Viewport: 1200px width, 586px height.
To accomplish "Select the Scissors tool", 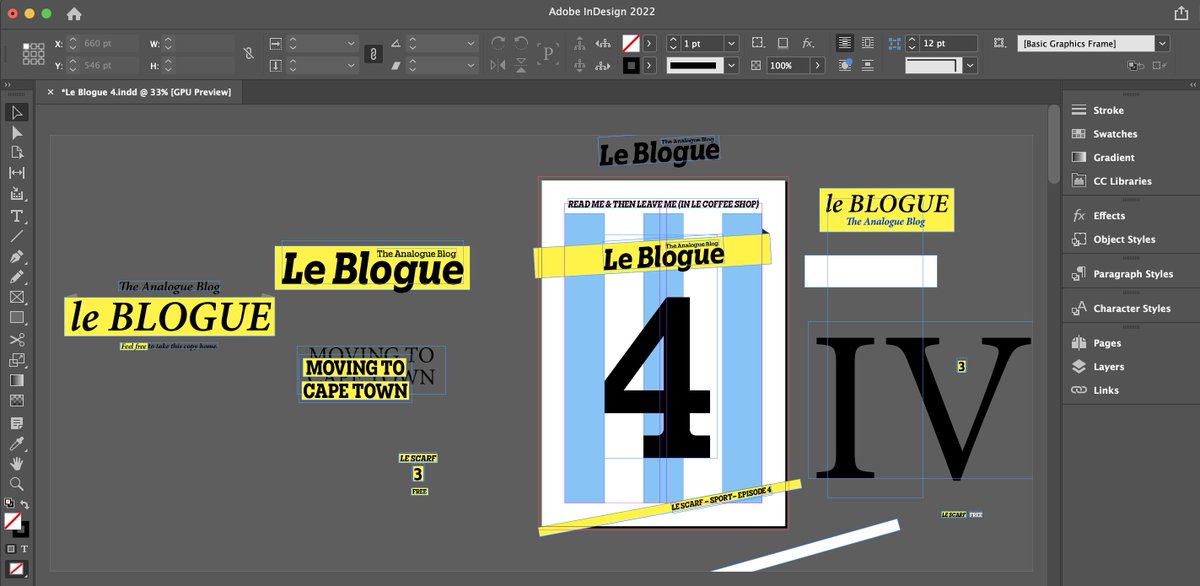I will 17,340.
